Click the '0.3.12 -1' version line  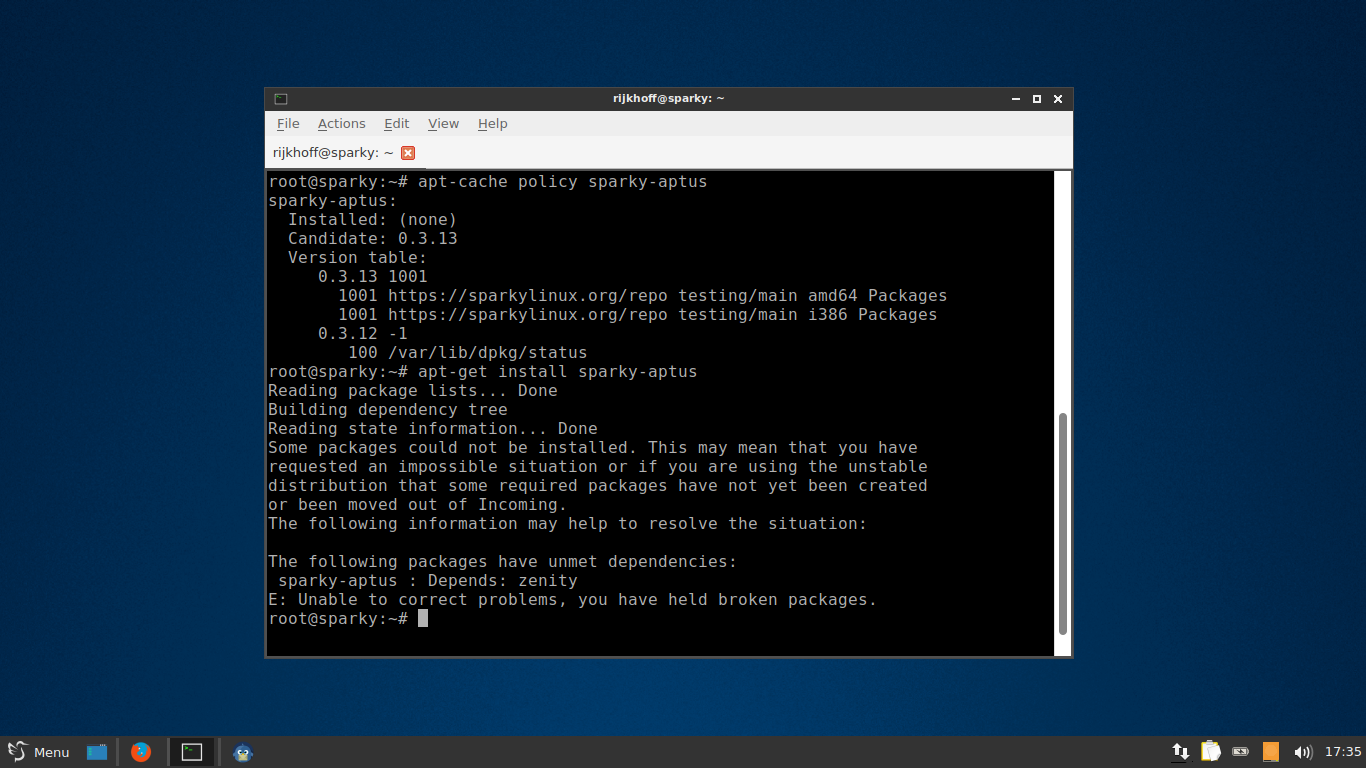362,334
